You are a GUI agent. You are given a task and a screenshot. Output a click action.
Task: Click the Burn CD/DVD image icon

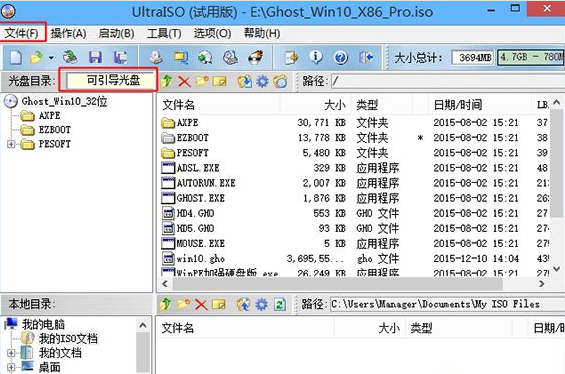255,57
